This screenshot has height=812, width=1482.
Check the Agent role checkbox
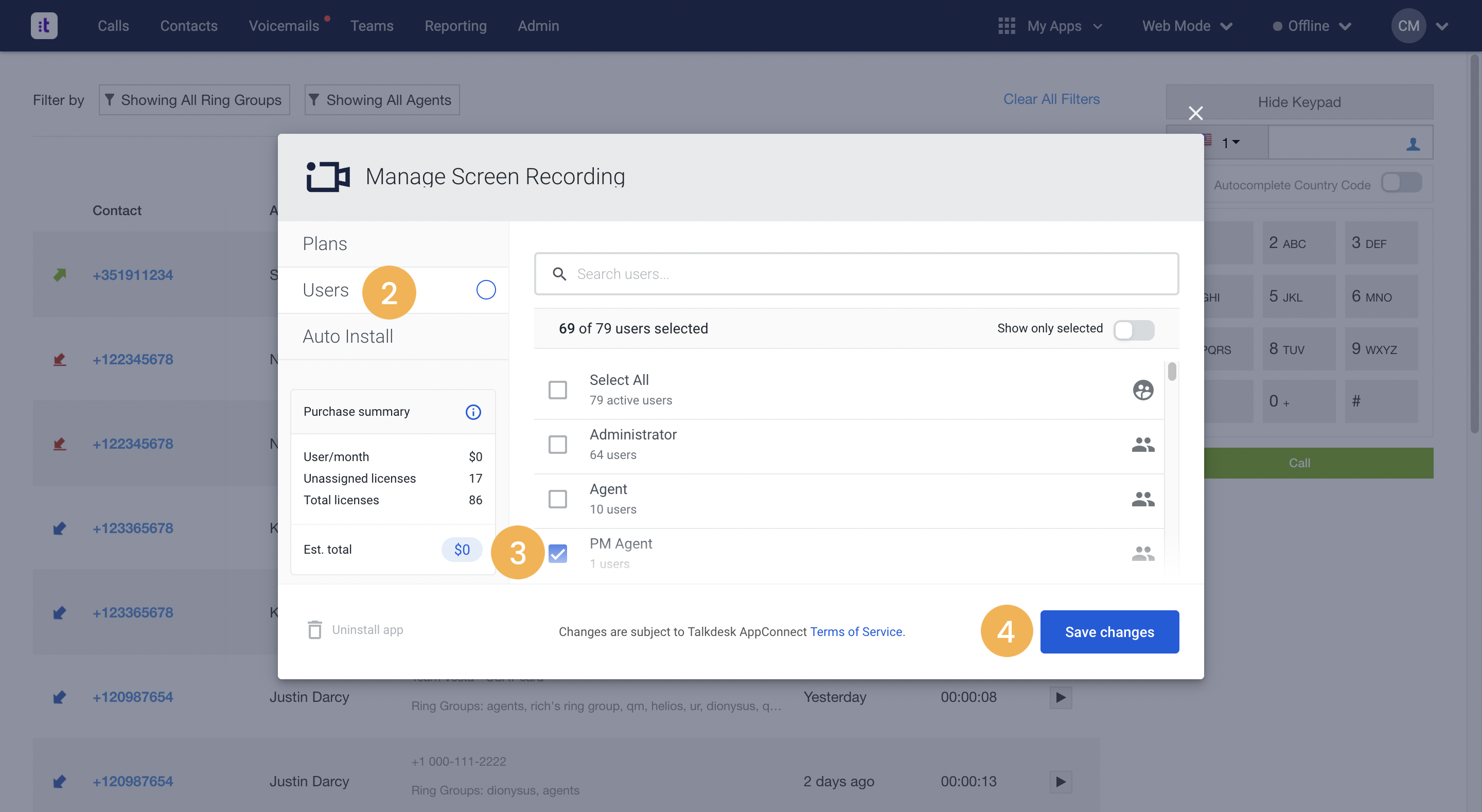(x=557, y=499)
